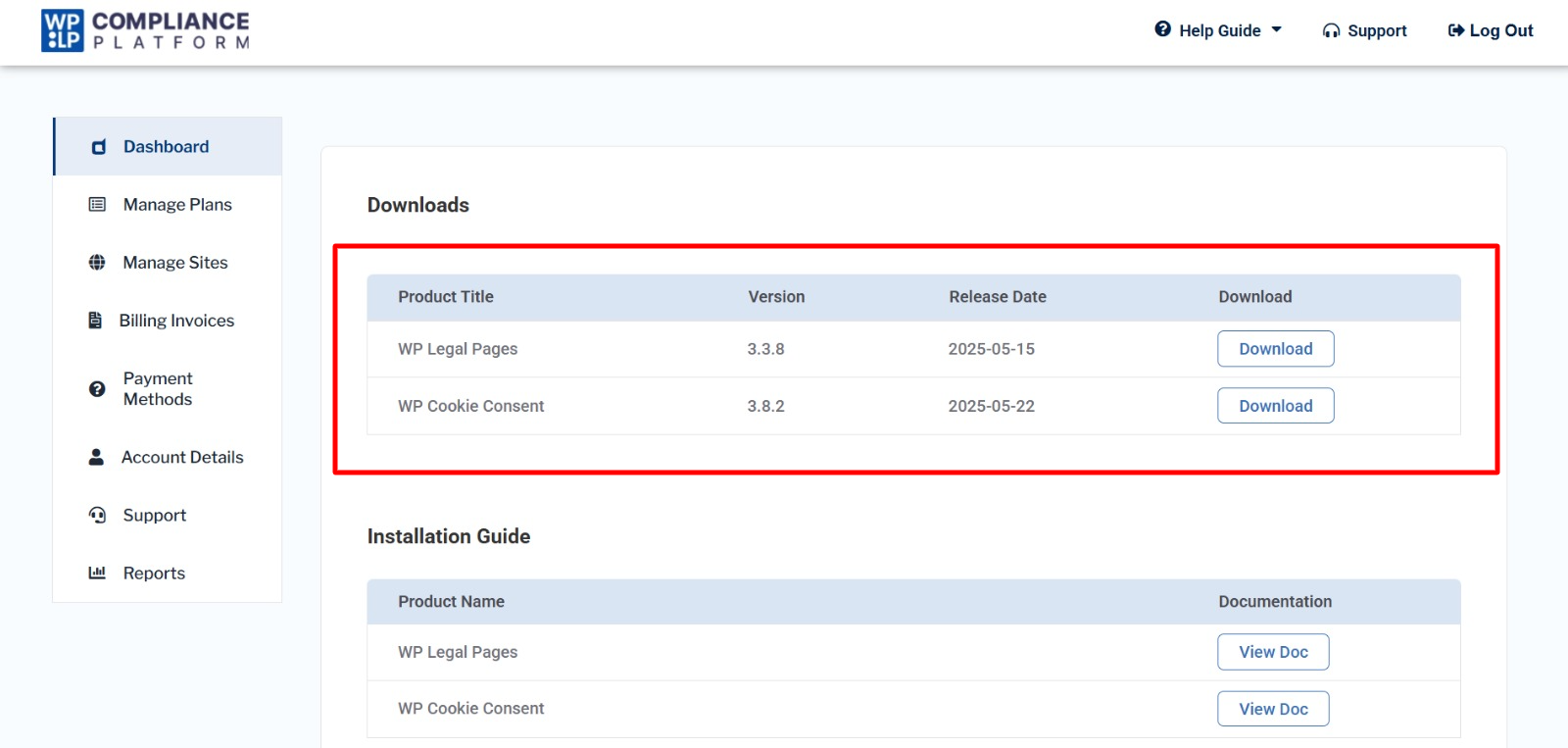
Task: Click the Log Out arrow icon
Action: (1456, 30)
